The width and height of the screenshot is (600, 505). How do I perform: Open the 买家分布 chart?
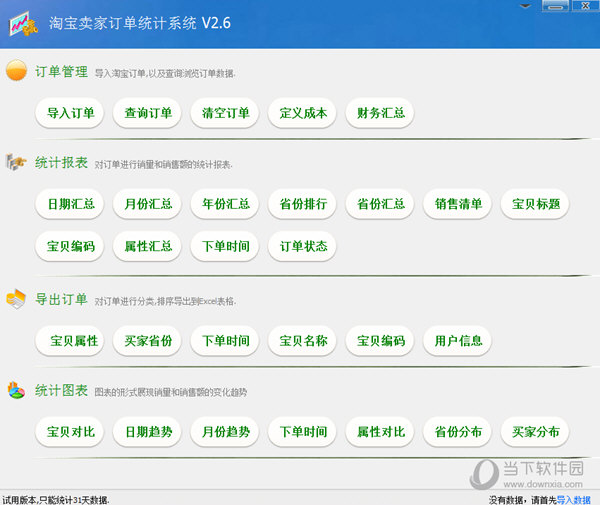click(x=535, y=432)
